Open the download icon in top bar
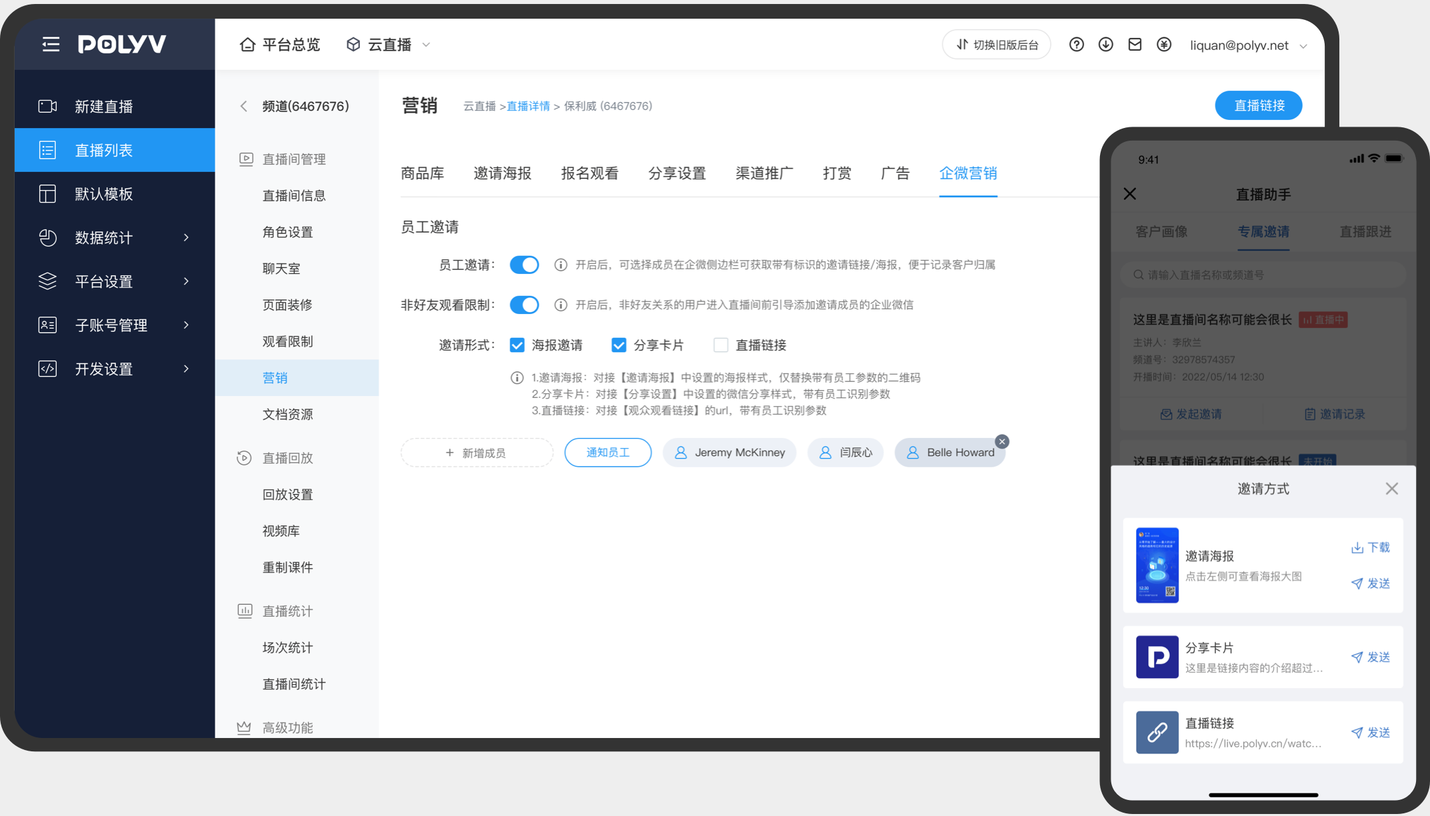 coord(1105,45)
